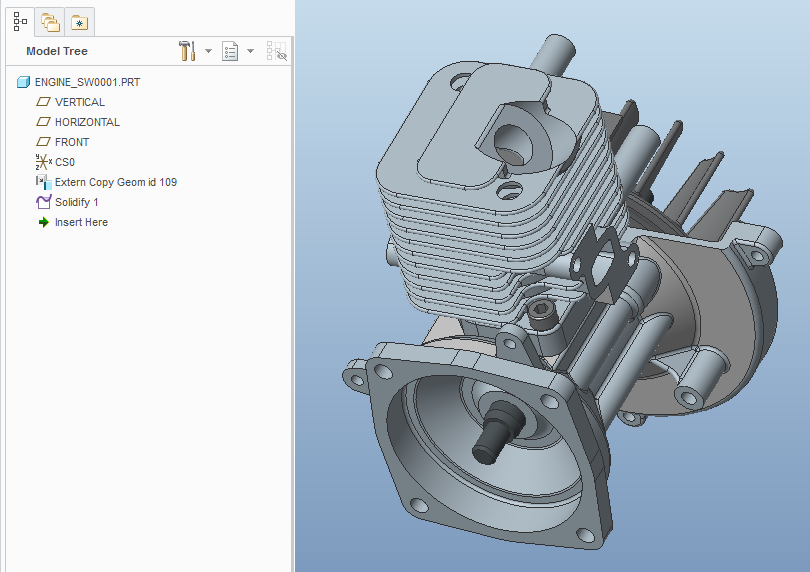Click the Model Tree Show list icon

(230, 51)
